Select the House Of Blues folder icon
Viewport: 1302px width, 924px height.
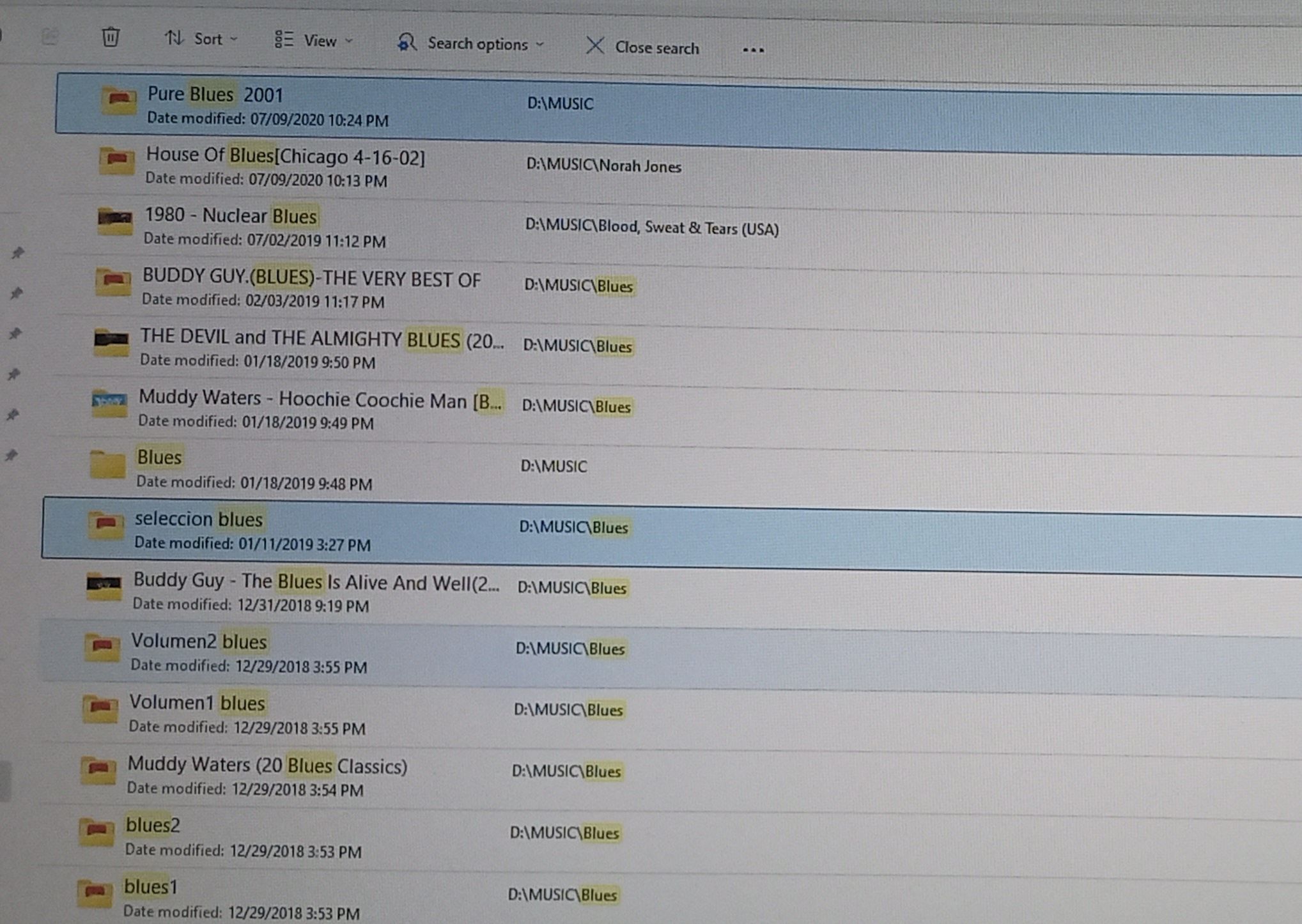pos(117,160)
